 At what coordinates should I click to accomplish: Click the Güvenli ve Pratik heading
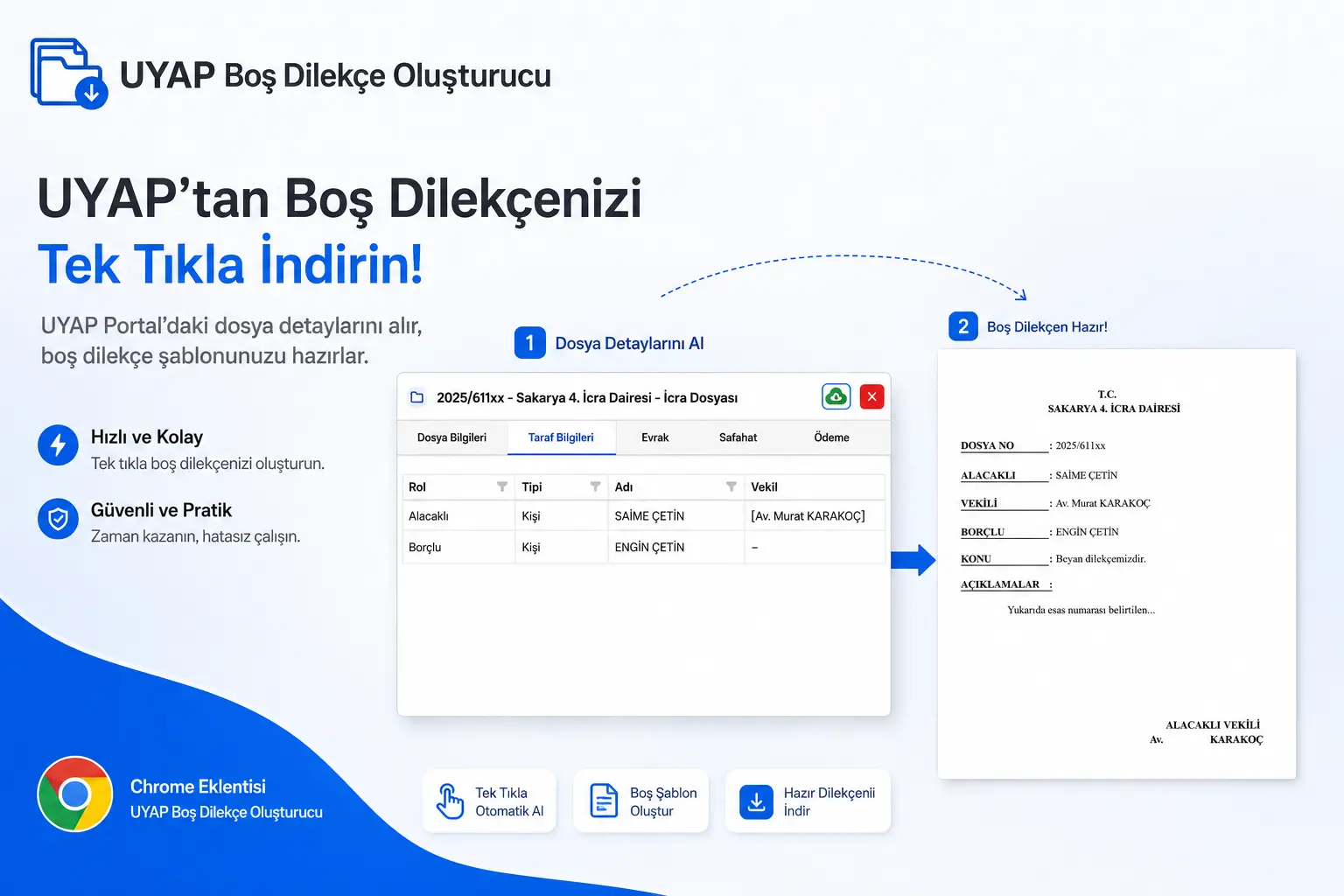click(161, 510)
